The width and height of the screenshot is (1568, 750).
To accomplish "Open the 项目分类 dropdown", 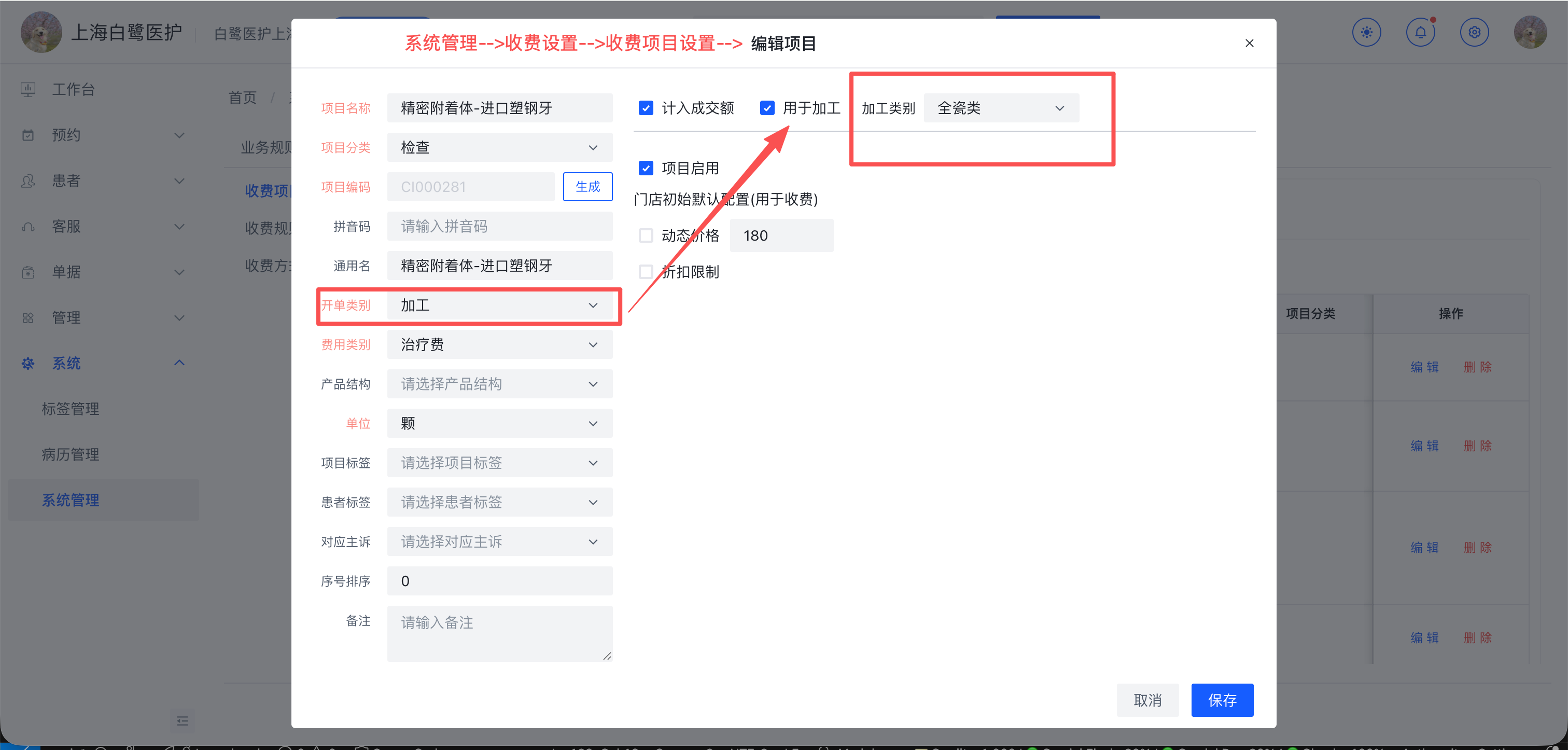I will (500, 147).
